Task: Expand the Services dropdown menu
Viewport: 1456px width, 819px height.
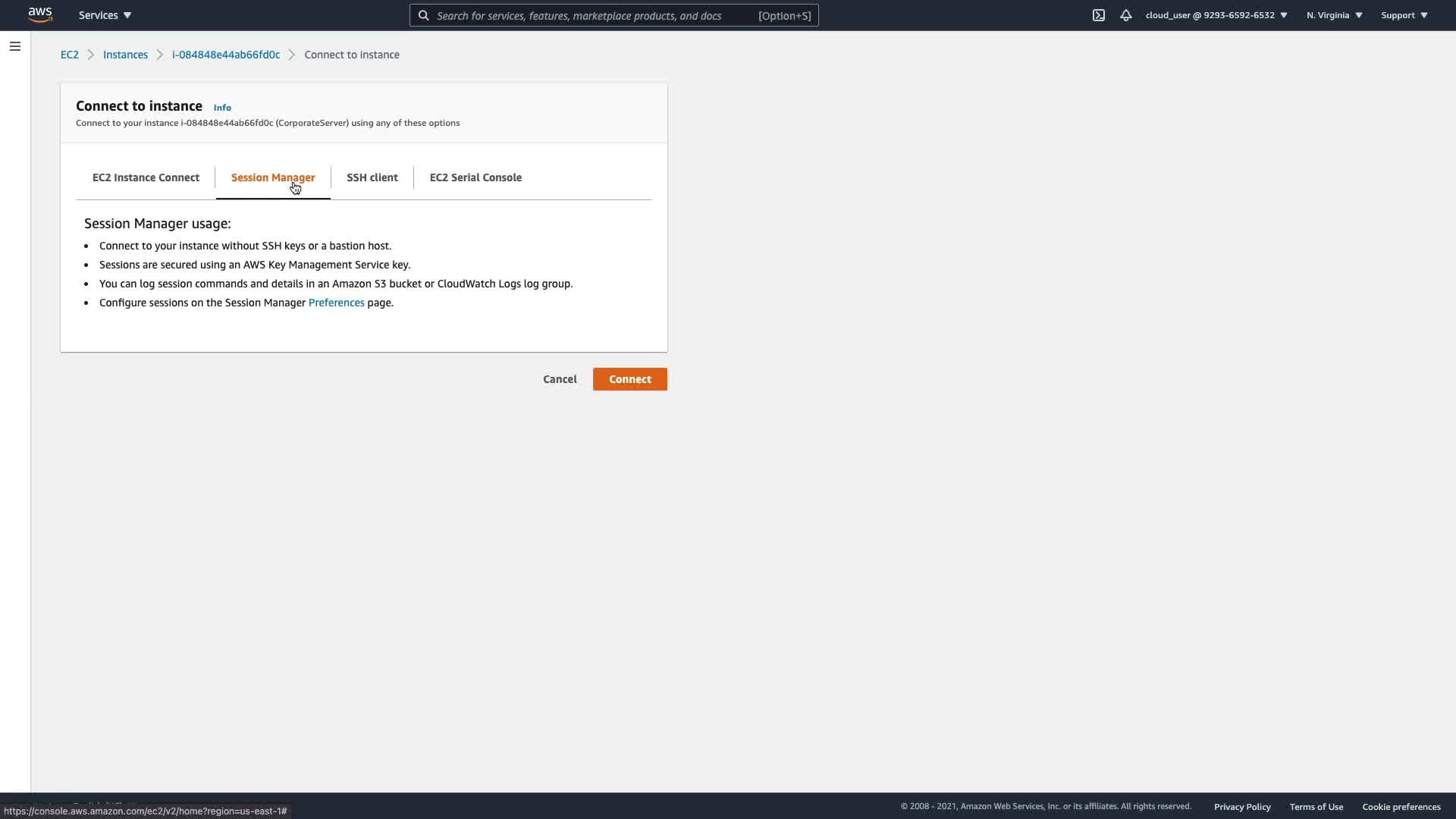Action: point(105,15)
